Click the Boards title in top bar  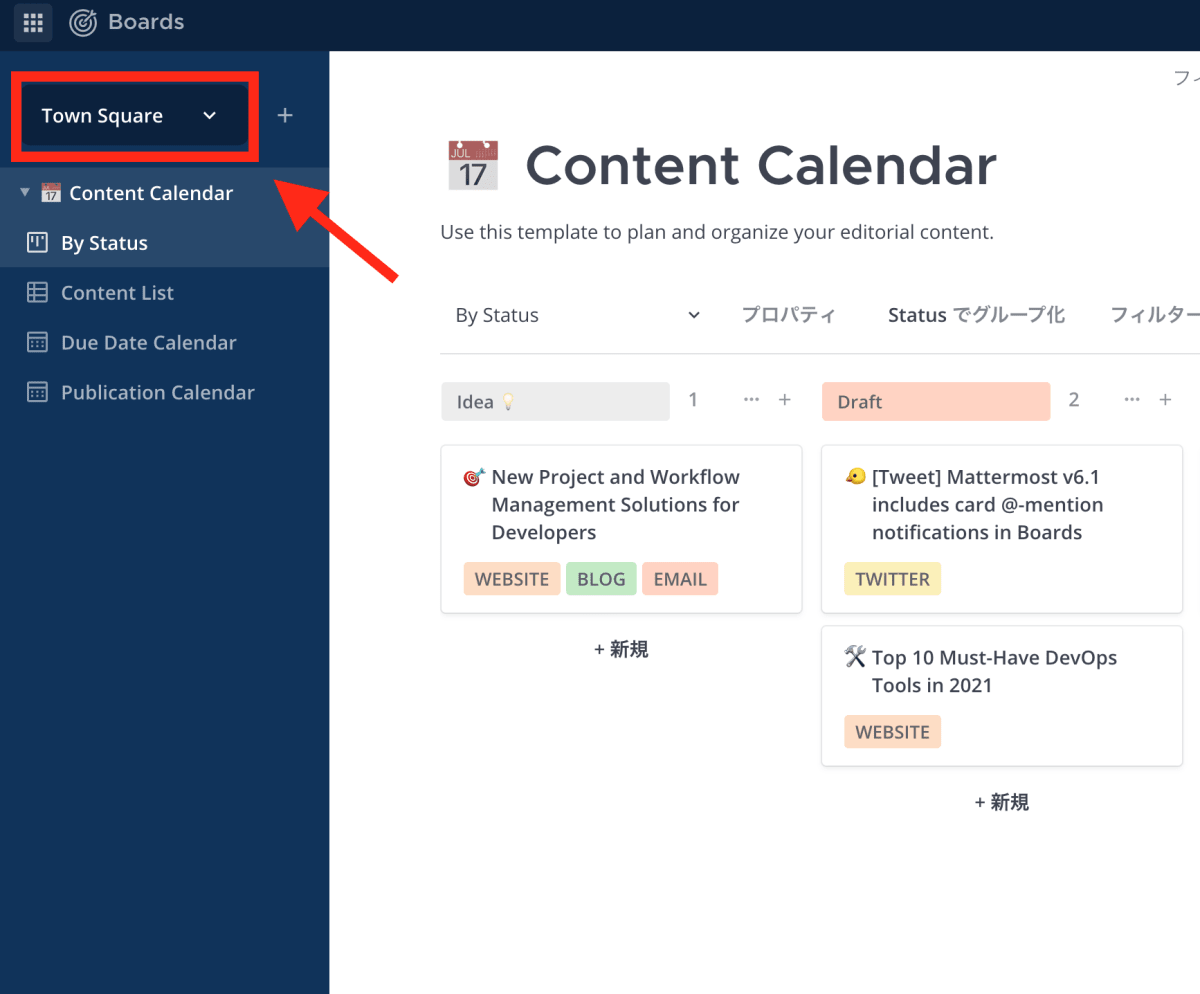146,22
